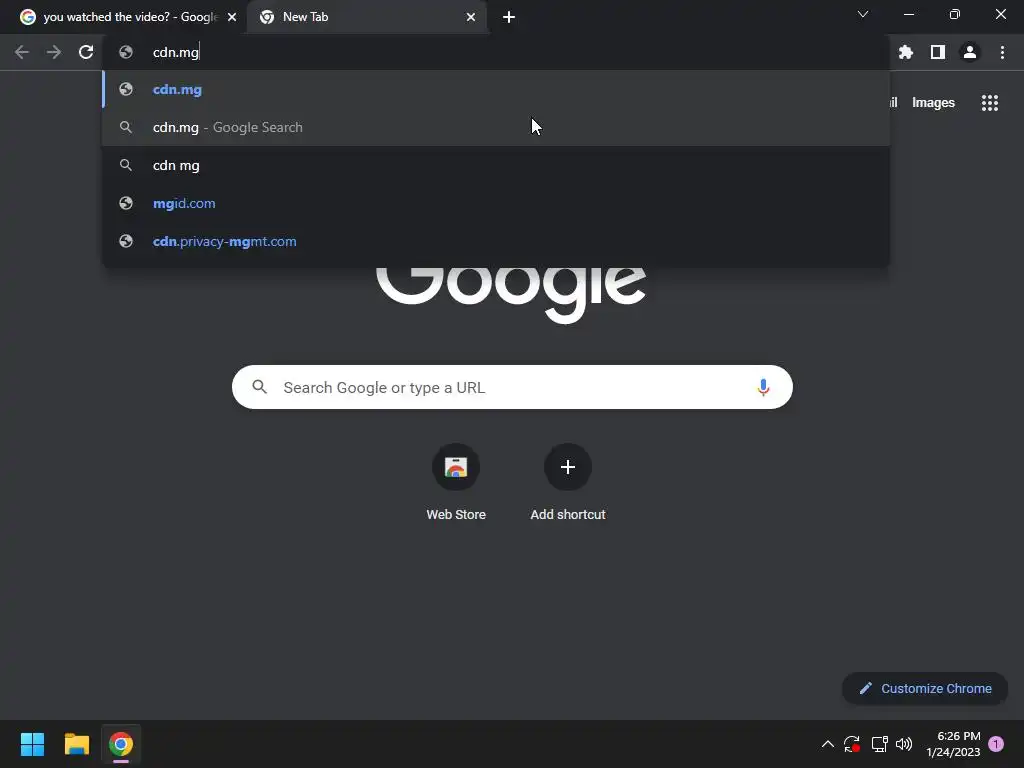Viewport: 1024px width, 768px height.
Task: Select the cdn.privacy-mgmt.com suggestion
Action: (496, 241)
